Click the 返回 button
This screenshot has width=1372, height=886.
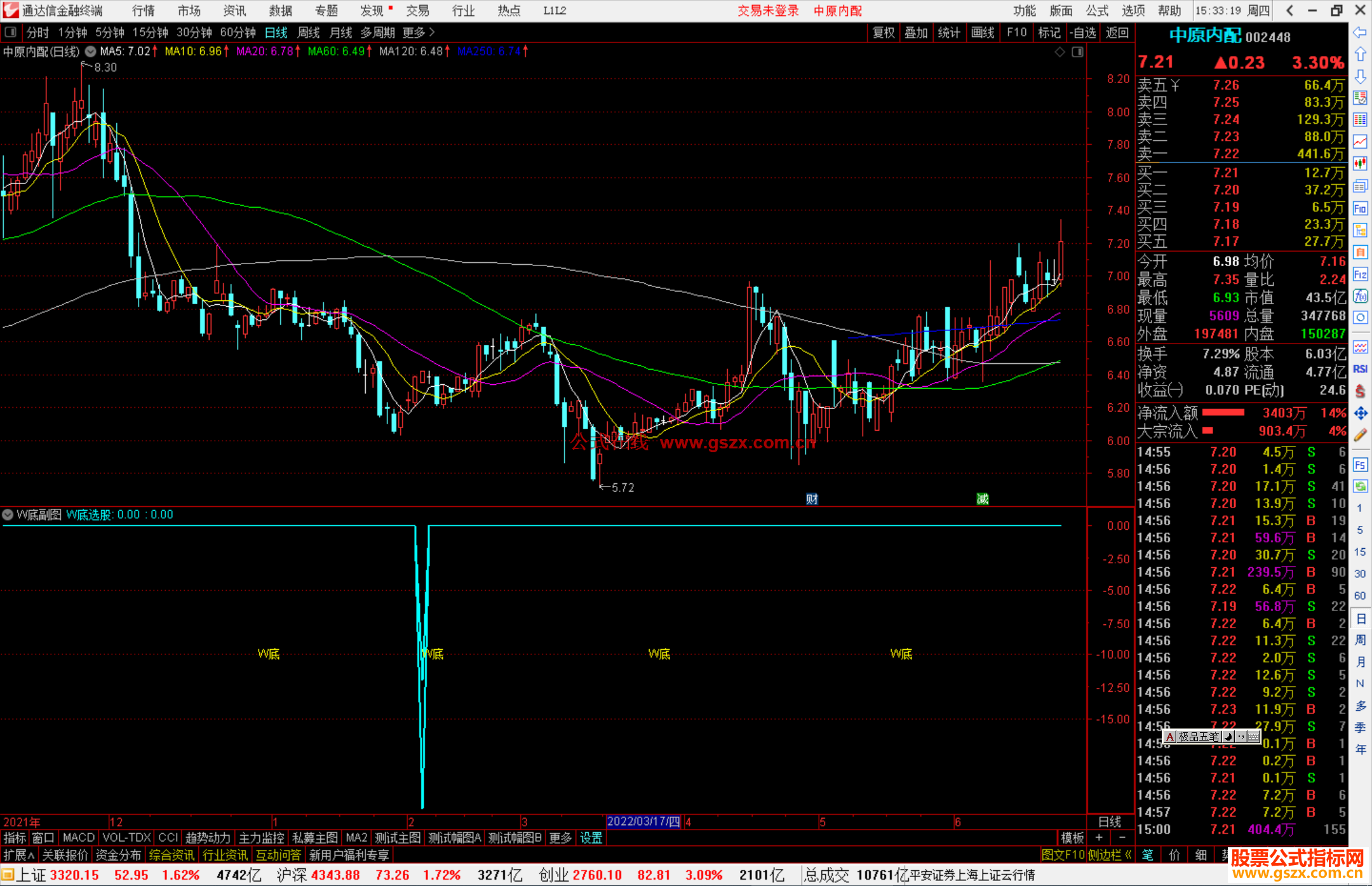coord(1117,32)
